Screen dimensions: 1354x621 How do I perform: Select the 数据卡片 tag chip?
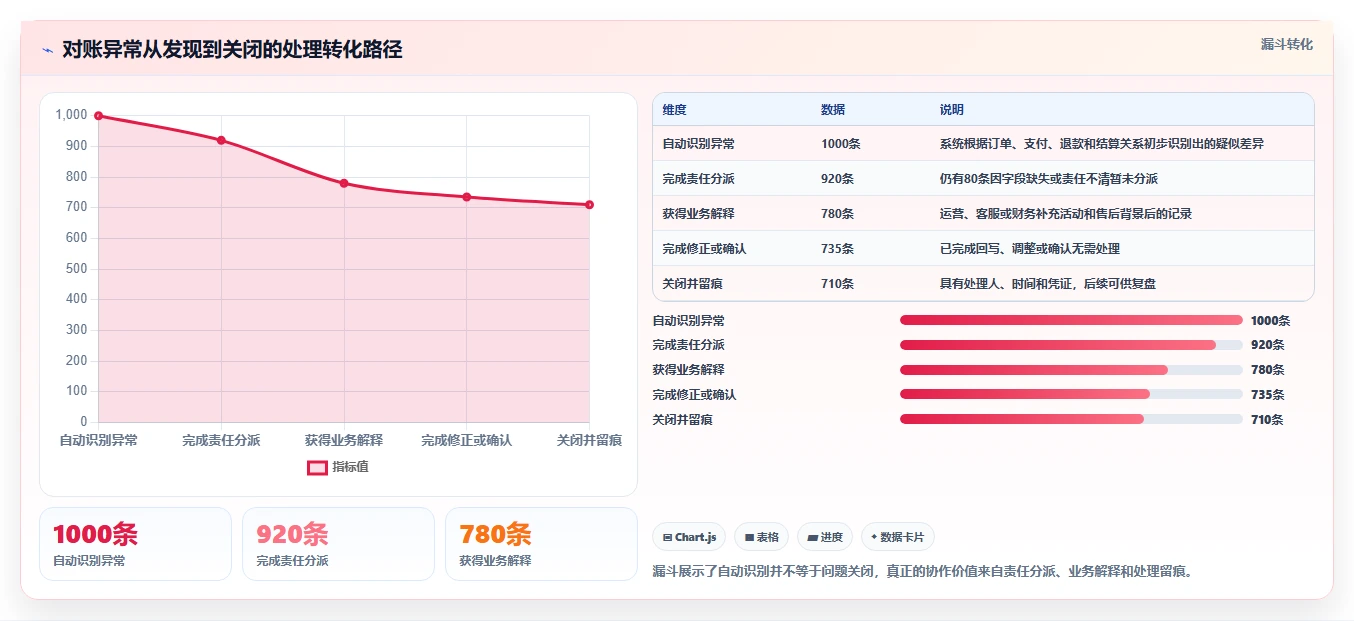897,537
